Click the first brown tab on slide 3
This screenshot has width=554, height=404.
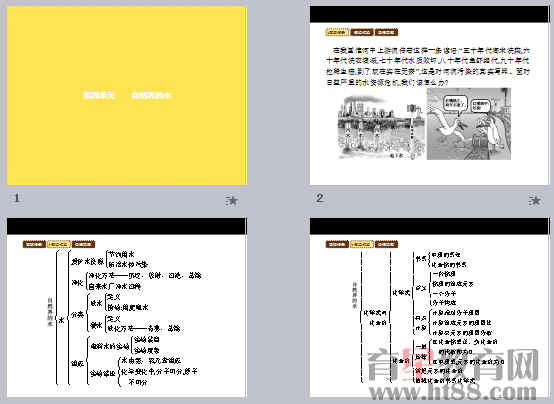[34, 244]
